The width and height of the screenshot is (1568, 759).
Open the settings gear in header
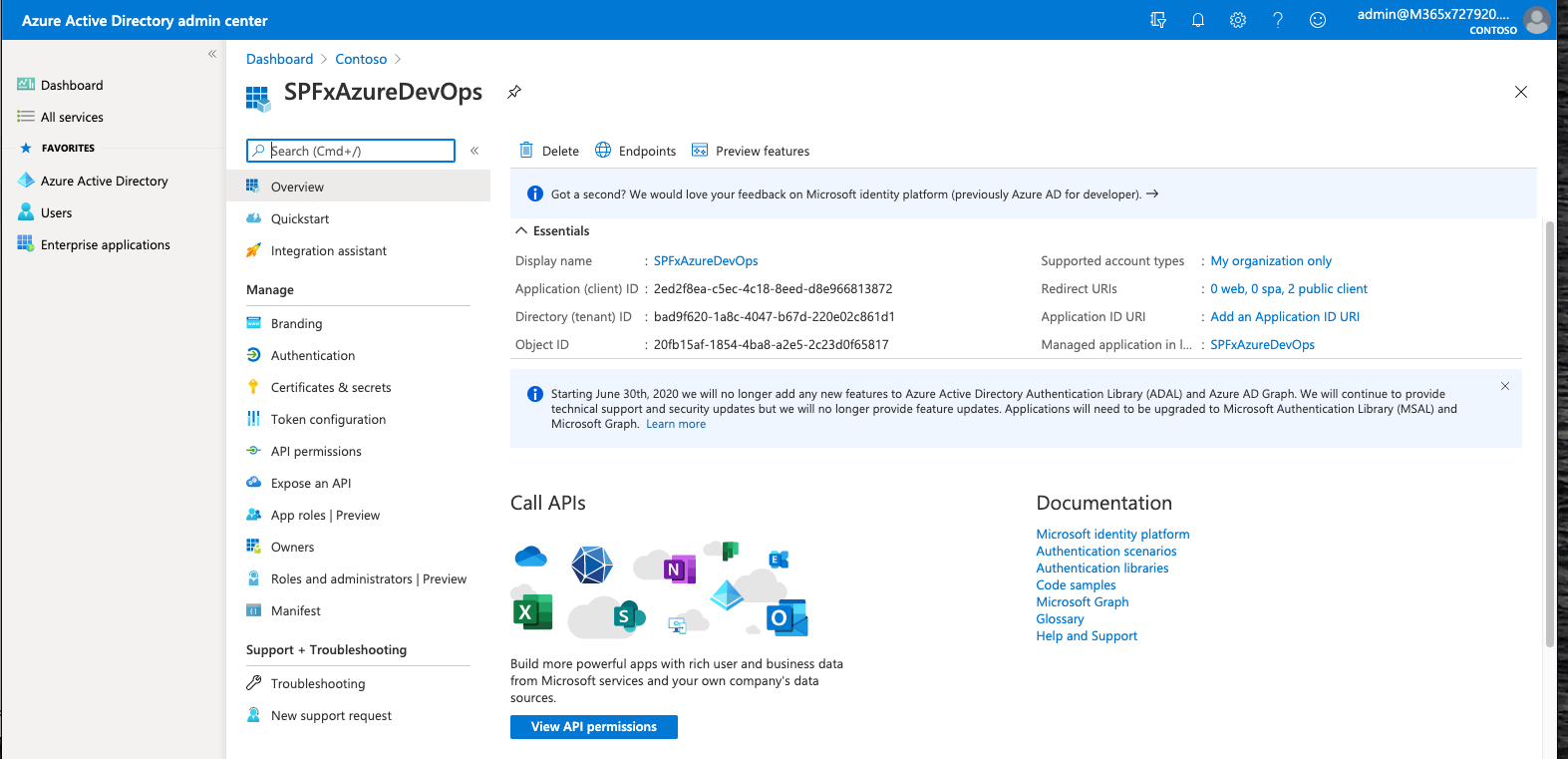(x=1238, y=20)
